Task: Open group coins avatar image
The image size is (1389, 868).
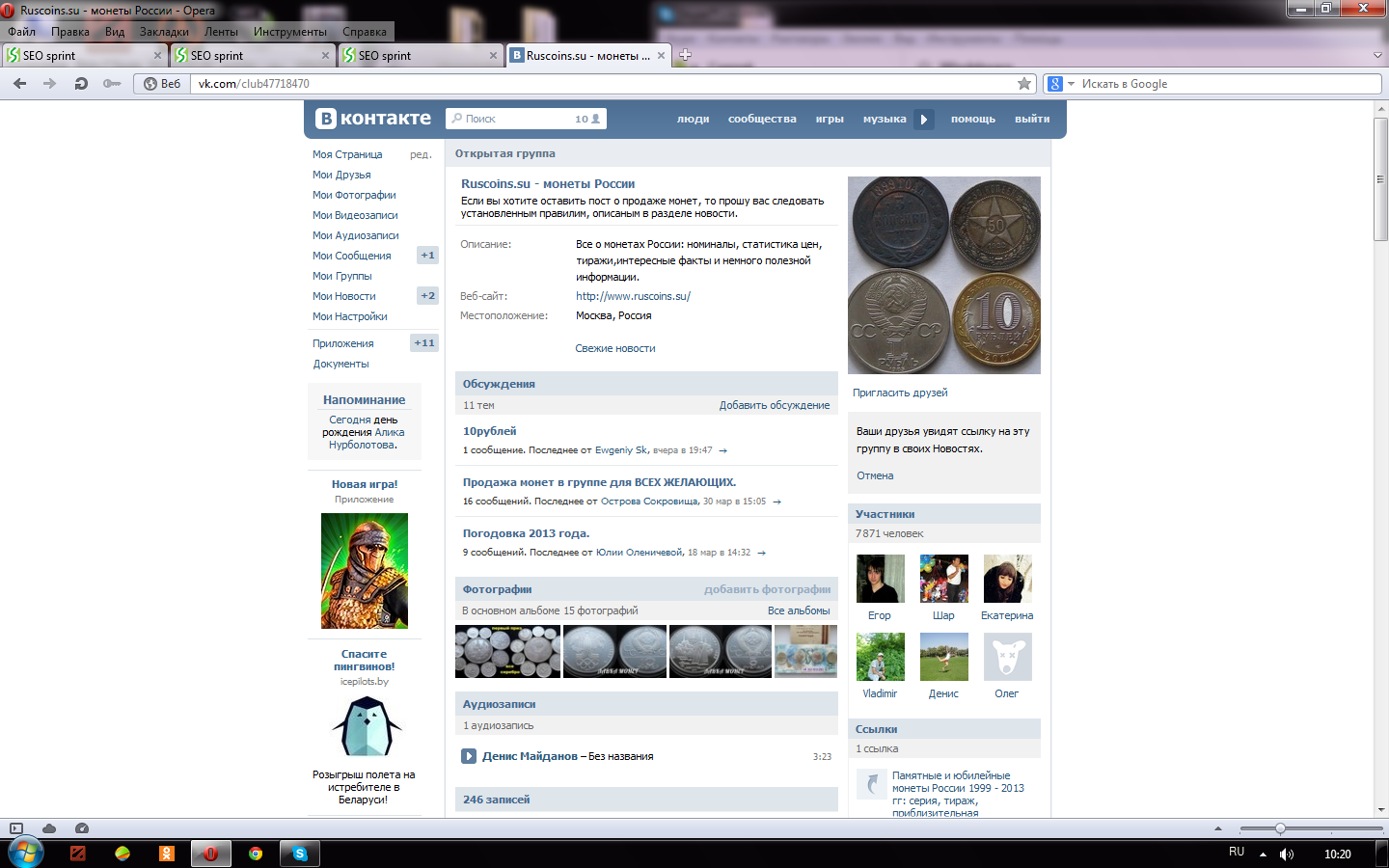Action: (944, 275)
